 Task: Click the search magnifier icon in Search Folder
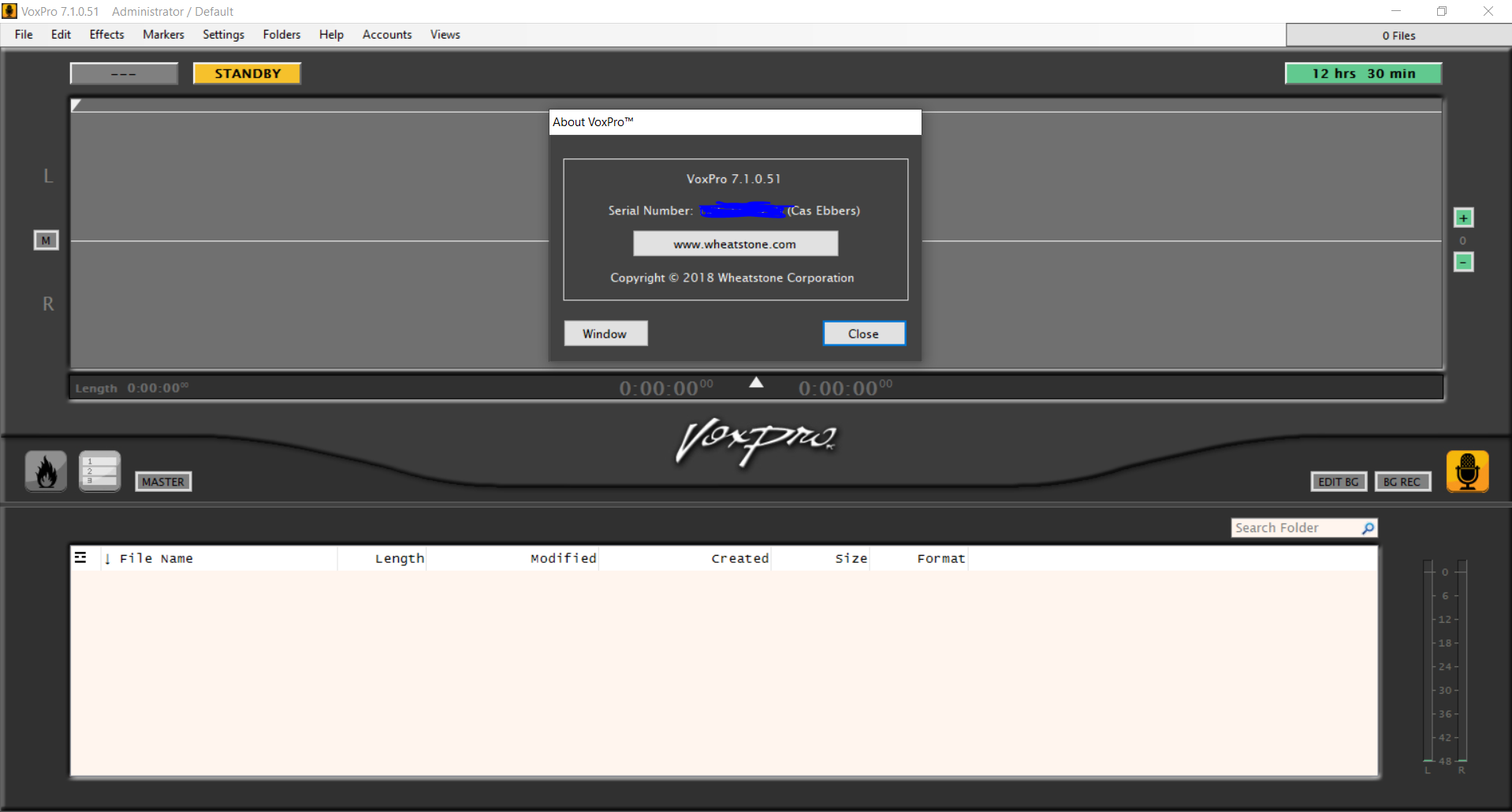pos(1368,528)
